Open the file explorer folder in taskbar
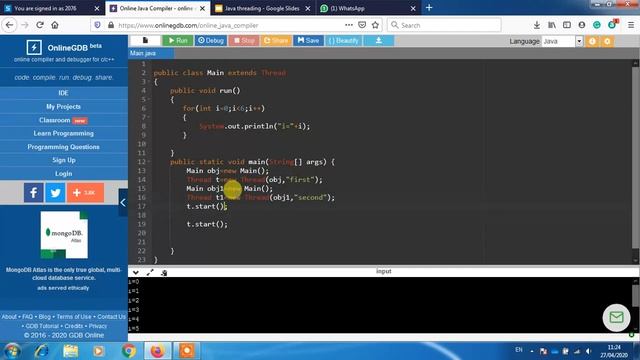Viewport: 640px width, 360px height. (71, 351)
